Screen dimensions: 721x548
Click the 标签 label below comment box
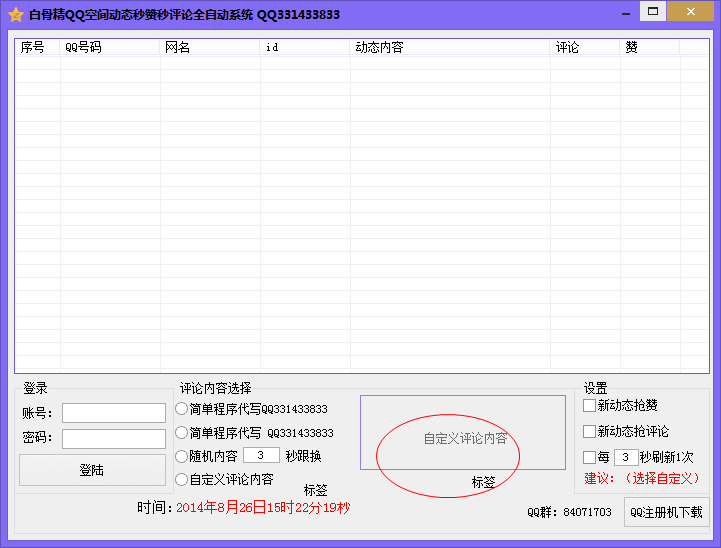pos(483,482)
